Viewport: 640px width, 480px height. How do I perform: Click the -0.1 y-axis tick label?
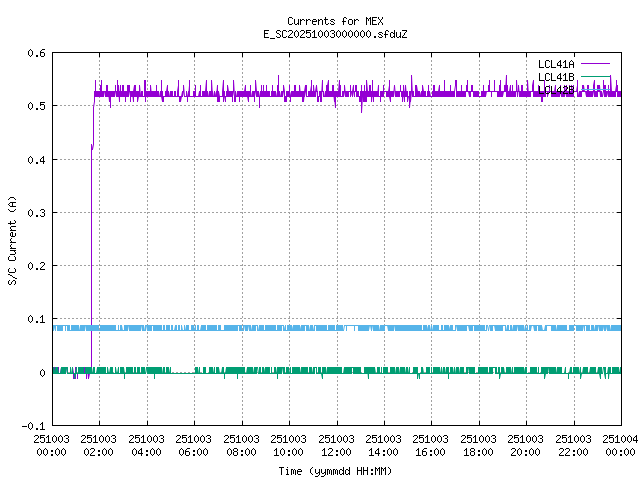click(33, 426)
